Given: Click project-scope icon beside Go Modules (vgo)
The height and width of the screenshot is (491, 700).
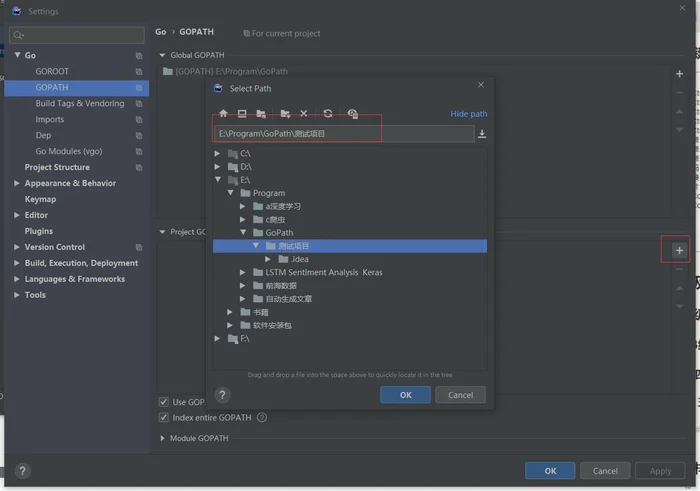Looking at the screenshot, I should click(x=139, y=152).
